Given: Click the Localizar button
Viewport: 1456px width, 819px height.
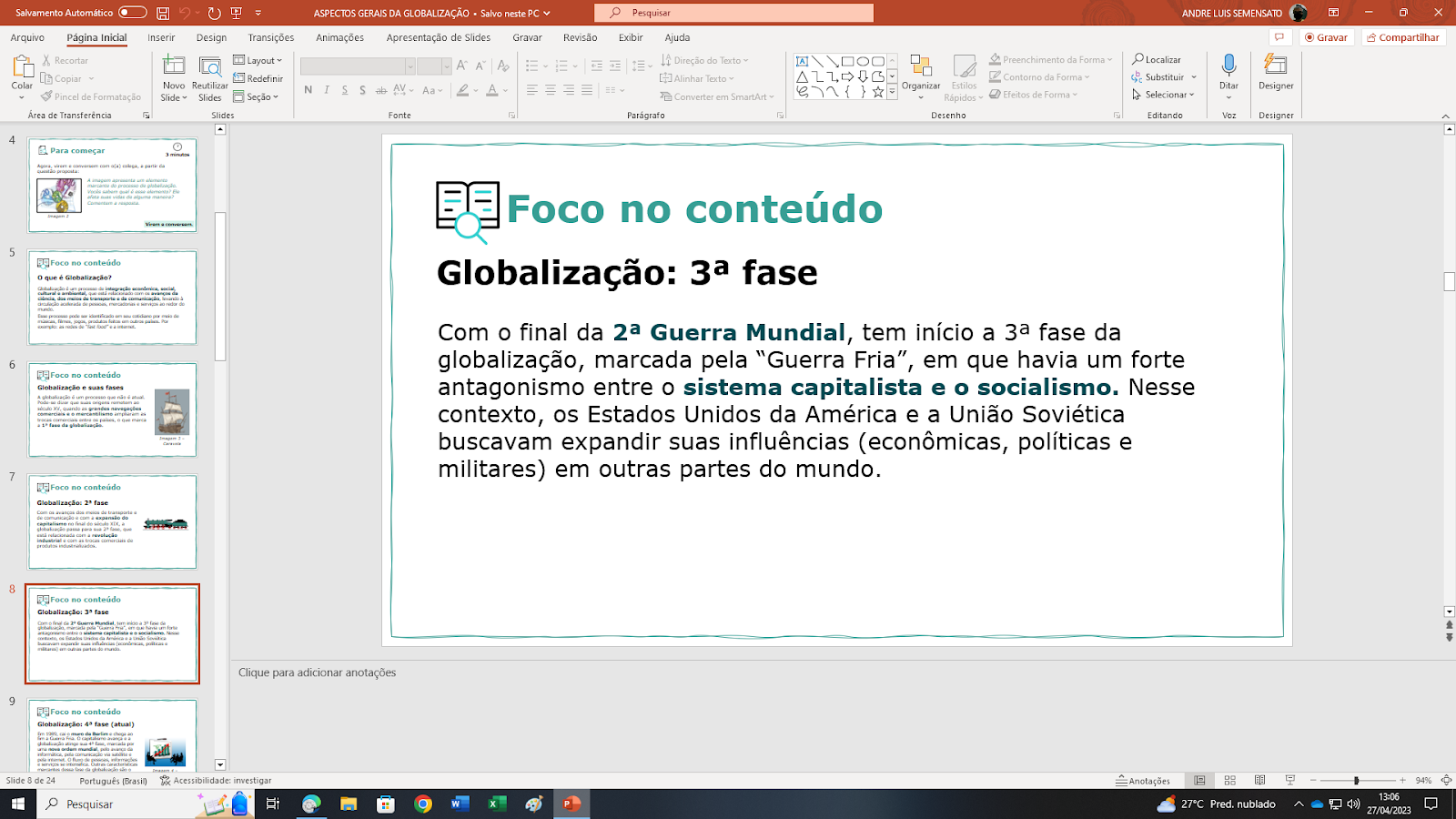Looking at the screenshot, I should pos(1157,59).
